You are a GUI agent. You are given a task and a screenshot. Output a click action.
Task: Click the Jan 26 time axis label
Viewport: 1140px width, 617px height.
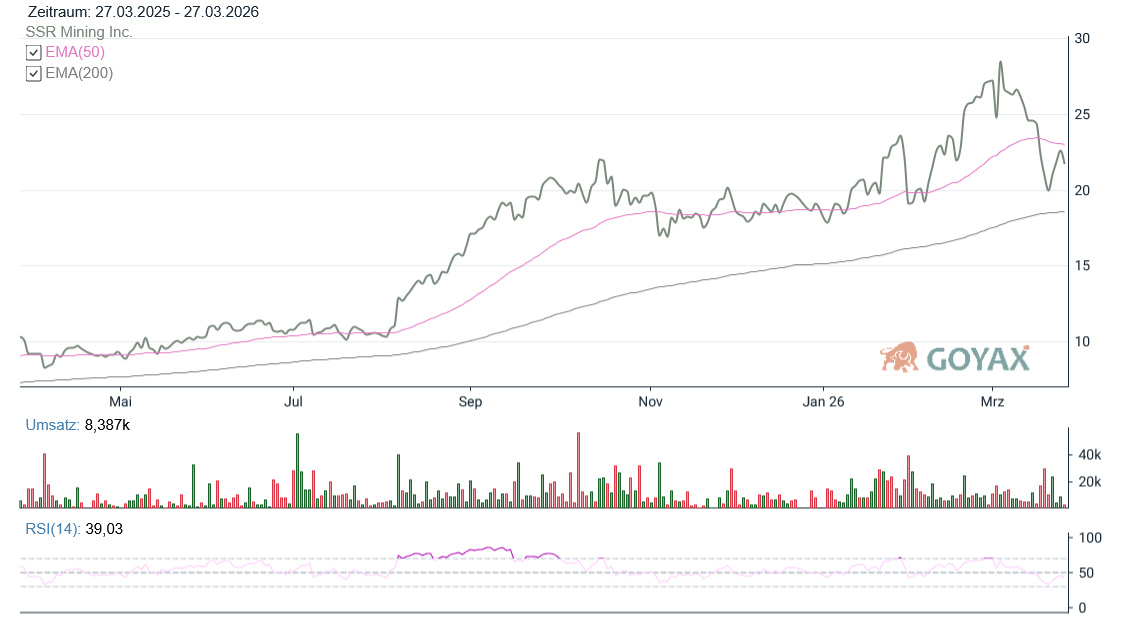pyautogui.click(x=823, y=402)
